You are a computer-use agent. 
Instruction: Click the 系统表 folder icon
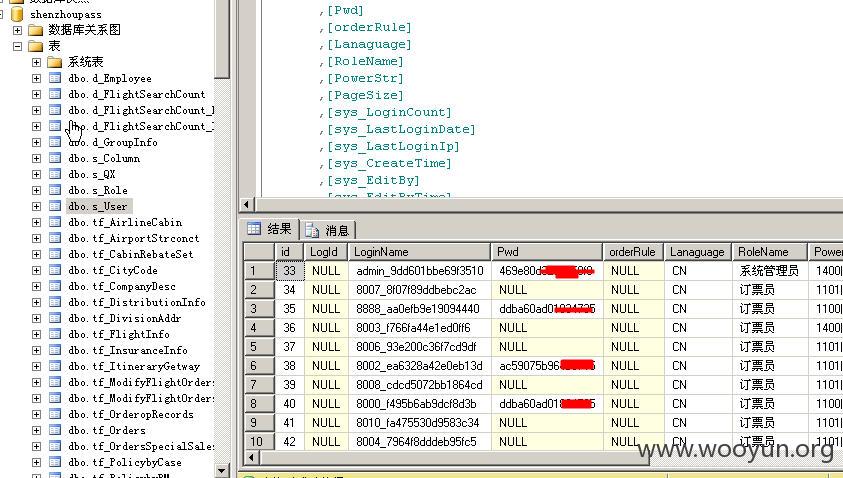coord(55,62)
